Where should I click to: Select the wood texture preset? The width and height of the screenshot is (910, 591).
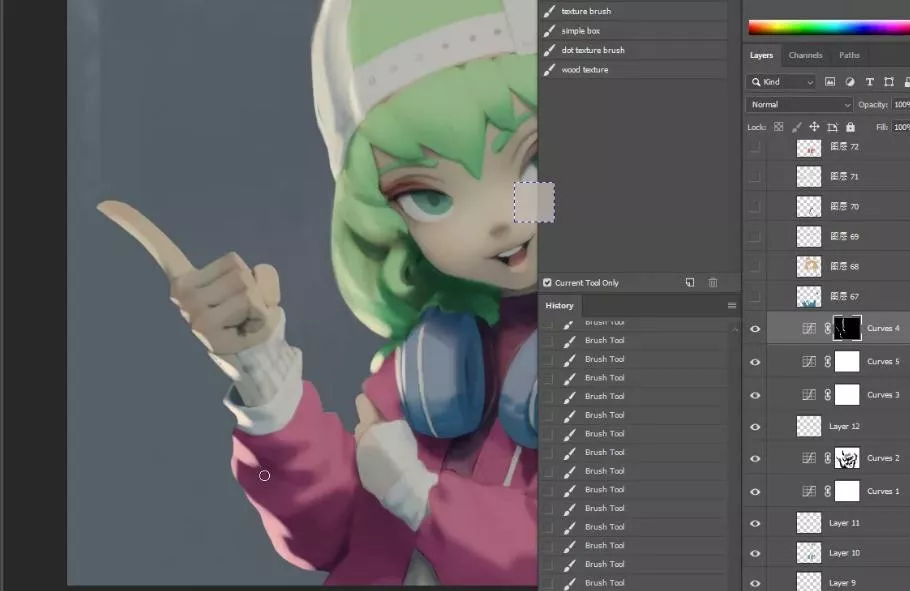pyautogui.click(x=584, y=70)
